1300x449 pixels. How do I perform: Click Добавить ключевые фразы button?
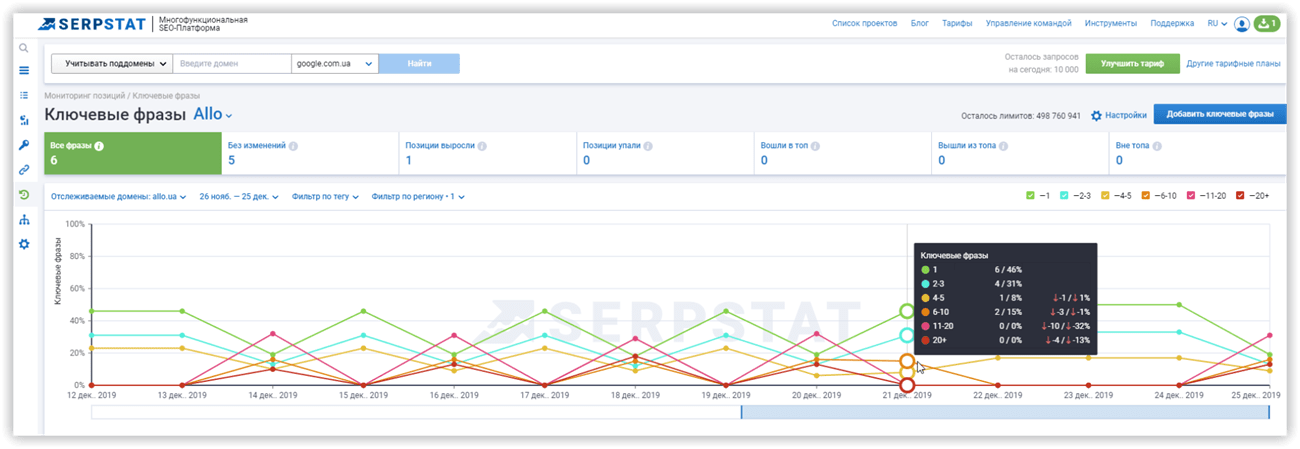point(1220,114)
